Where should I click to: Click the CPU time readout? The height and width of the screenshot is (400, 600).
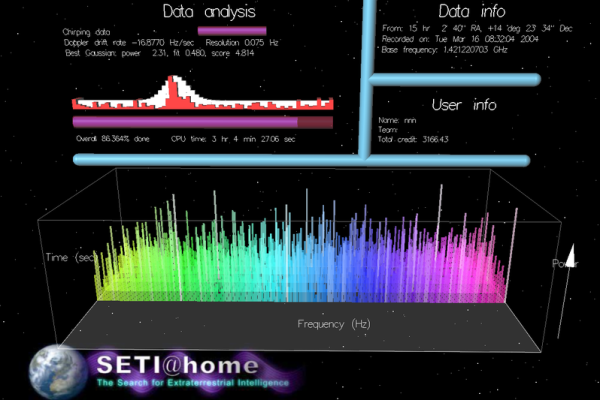click(x=233, y=139)
